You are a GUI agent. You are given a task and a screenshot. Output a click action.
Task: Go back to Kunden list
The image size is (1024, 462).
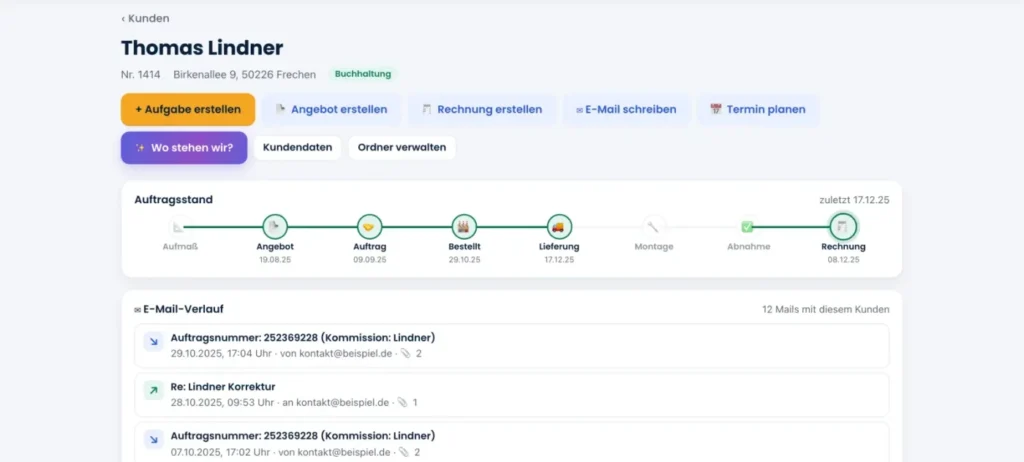[145, 18]
